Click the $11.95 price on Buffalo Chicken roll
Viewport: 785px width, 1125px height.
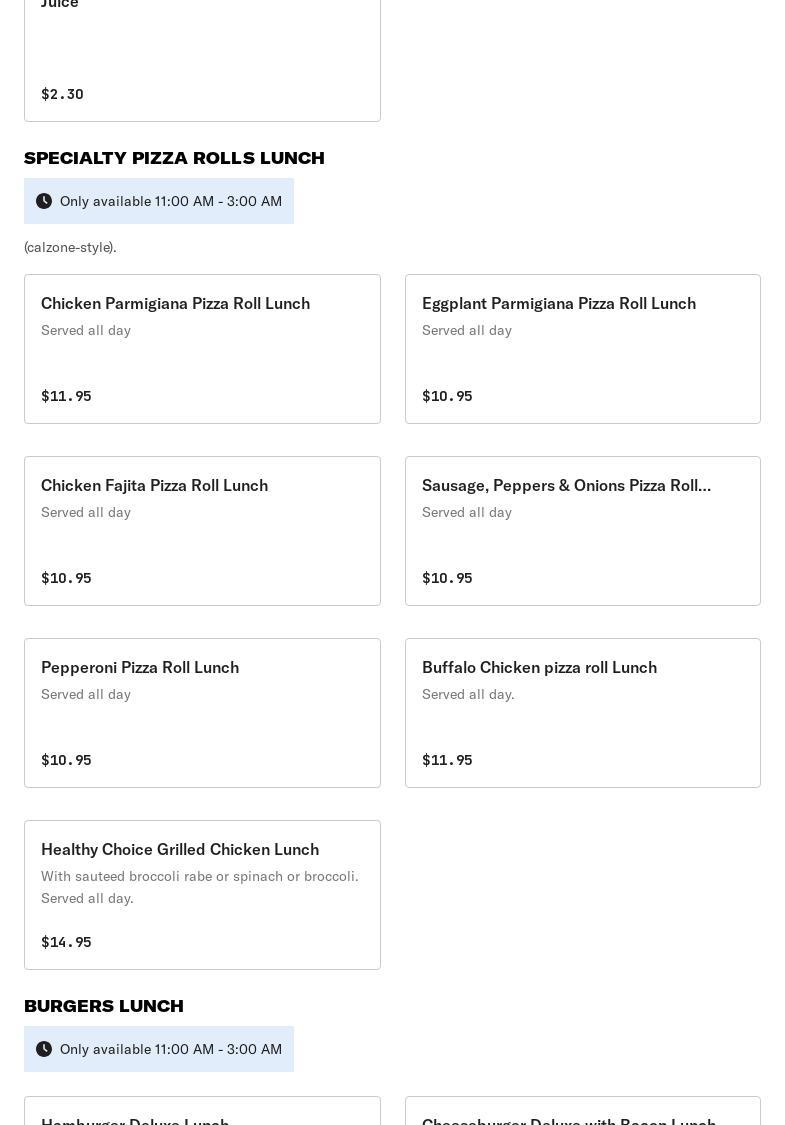447,760
